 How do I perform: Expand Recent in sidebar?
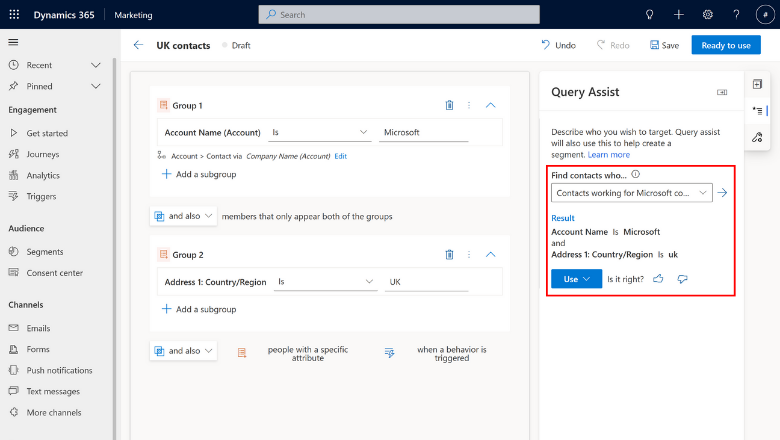96,65
